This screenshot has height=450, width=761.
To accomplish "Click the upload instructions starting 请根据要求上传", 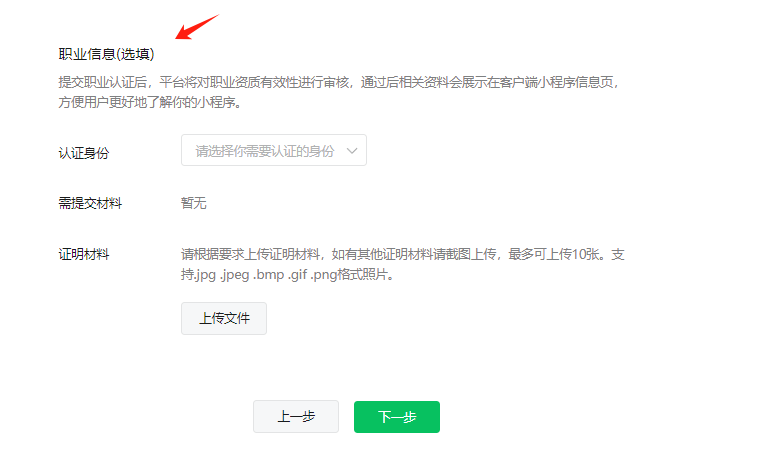I will [x=403, y=264].
